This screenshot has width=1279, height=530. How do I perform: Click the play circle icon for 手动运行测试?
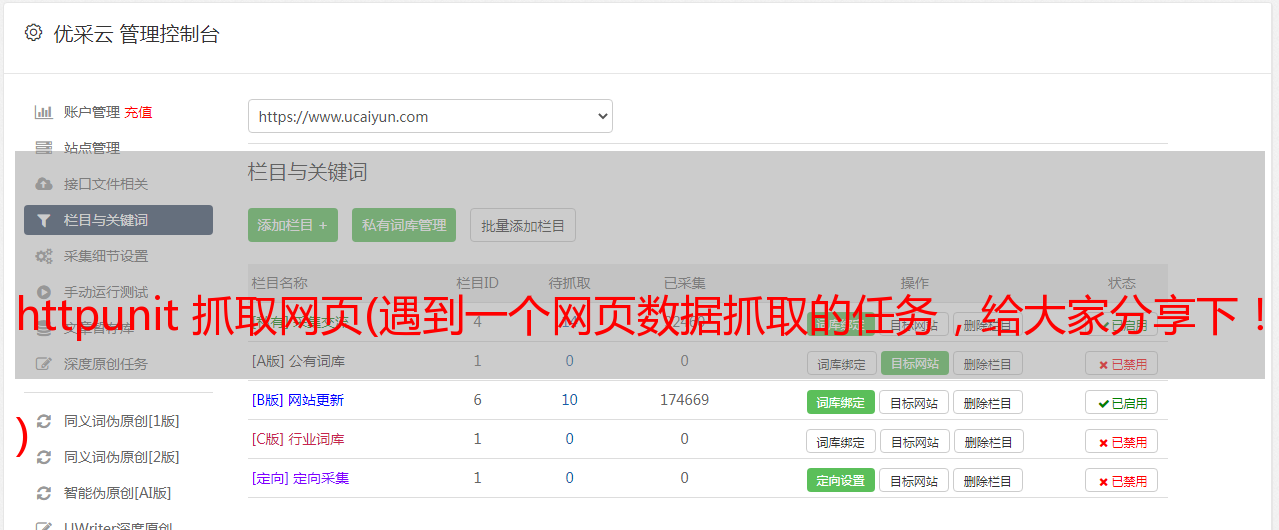pyautogui.click(x=43, y=292)
